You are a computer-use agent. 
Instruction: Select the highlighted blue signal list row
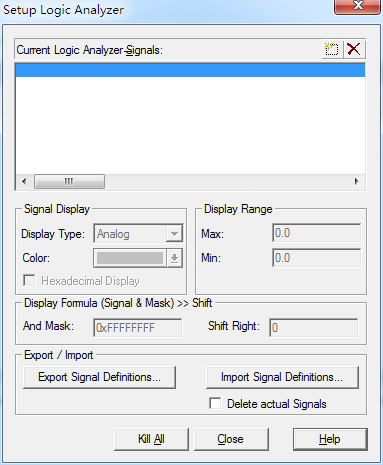190,70
